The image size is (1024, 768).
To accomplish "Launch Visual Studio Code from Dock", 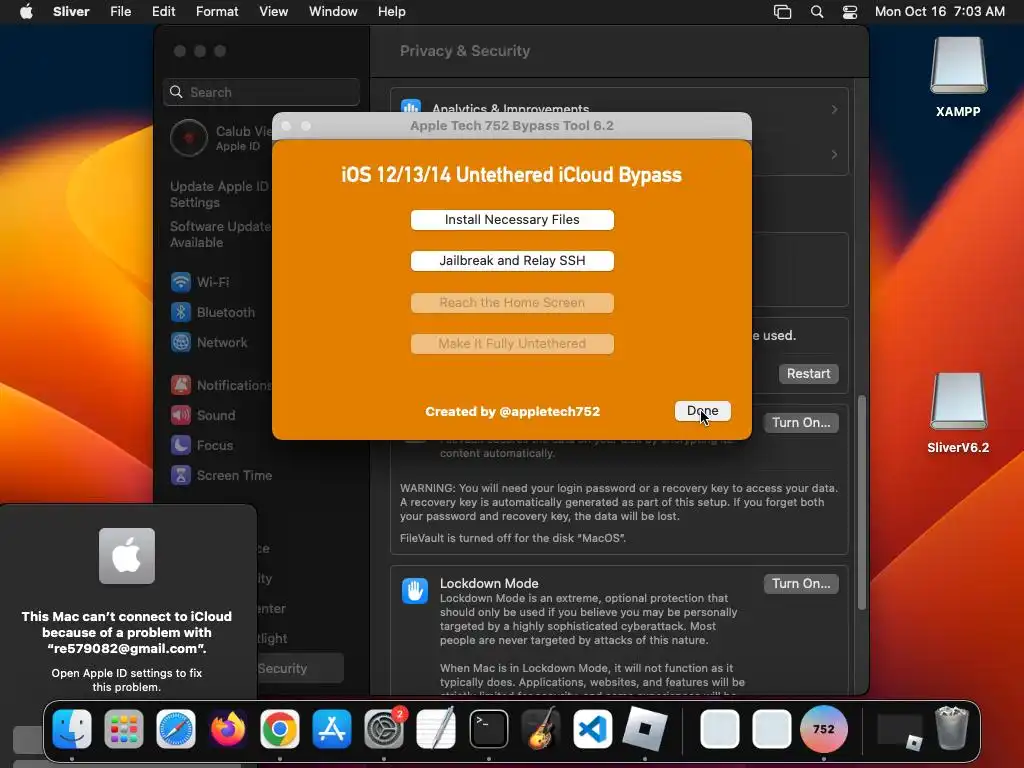I will point(592,729).
